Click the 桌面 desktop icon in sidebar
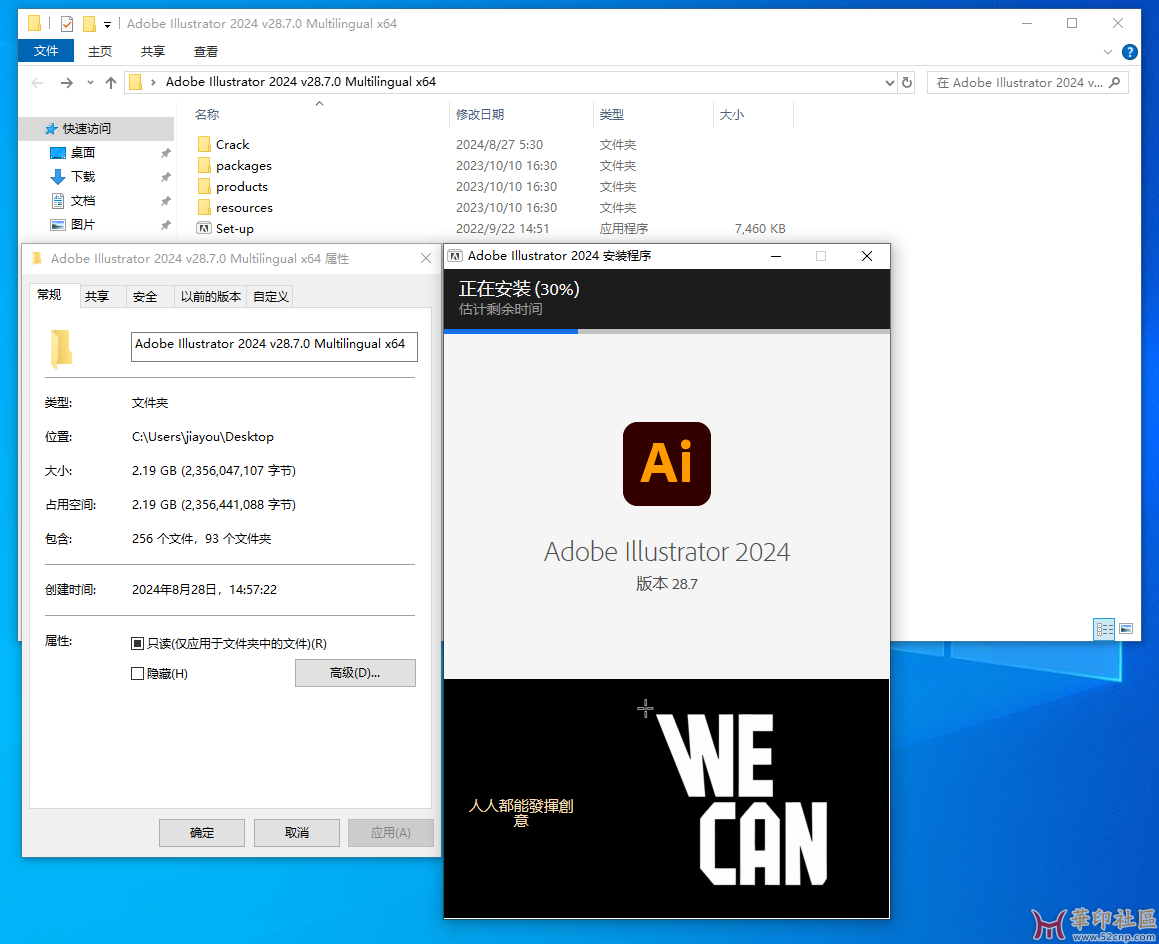Screen dimensions: 1159x944 coord(58,153)
